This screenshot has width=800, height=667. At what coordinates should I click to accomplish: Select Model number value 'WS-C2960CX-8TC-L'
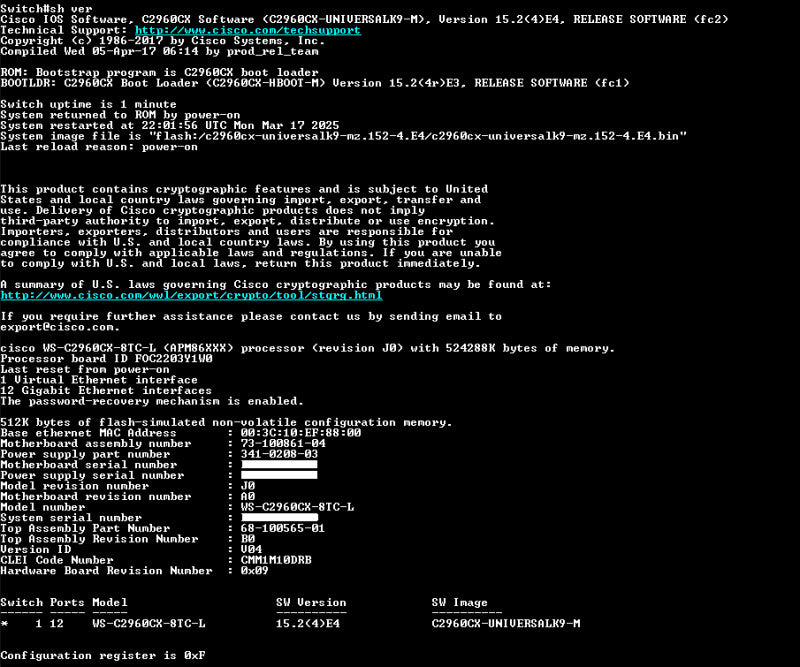click(x=297, y=507)
